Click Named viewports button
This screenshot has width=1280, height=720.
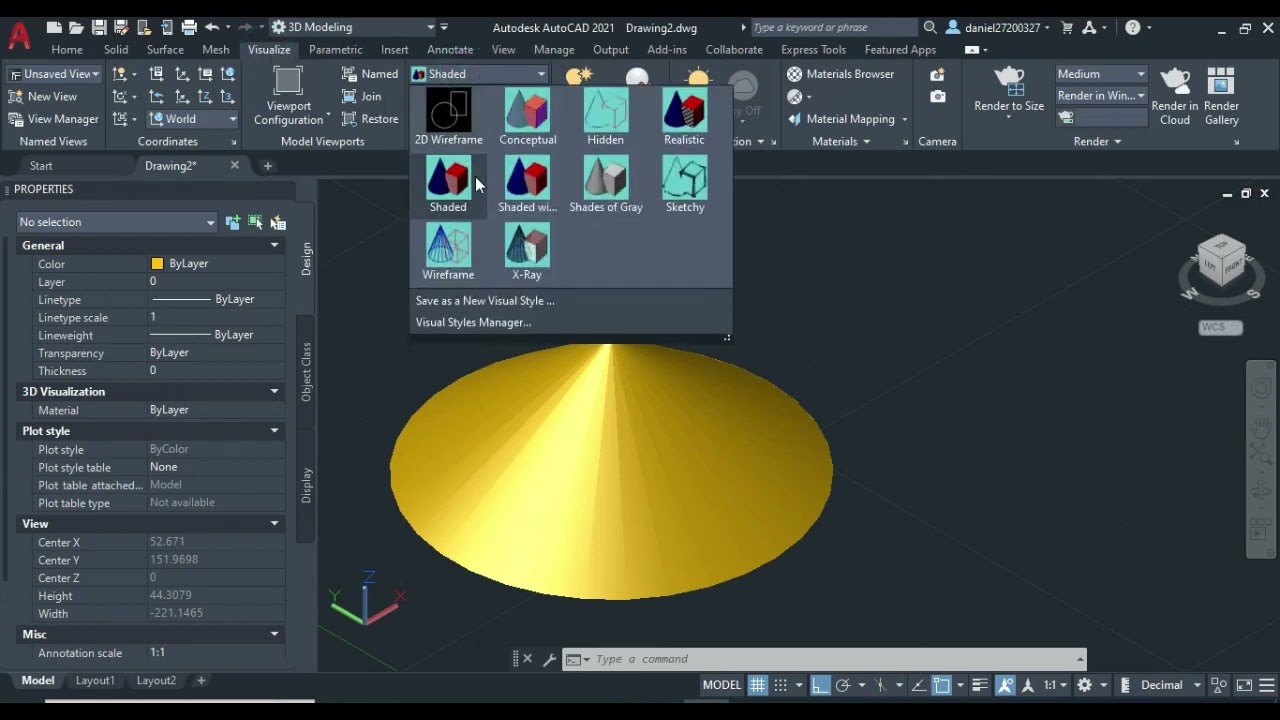click(x=370, y=74)
